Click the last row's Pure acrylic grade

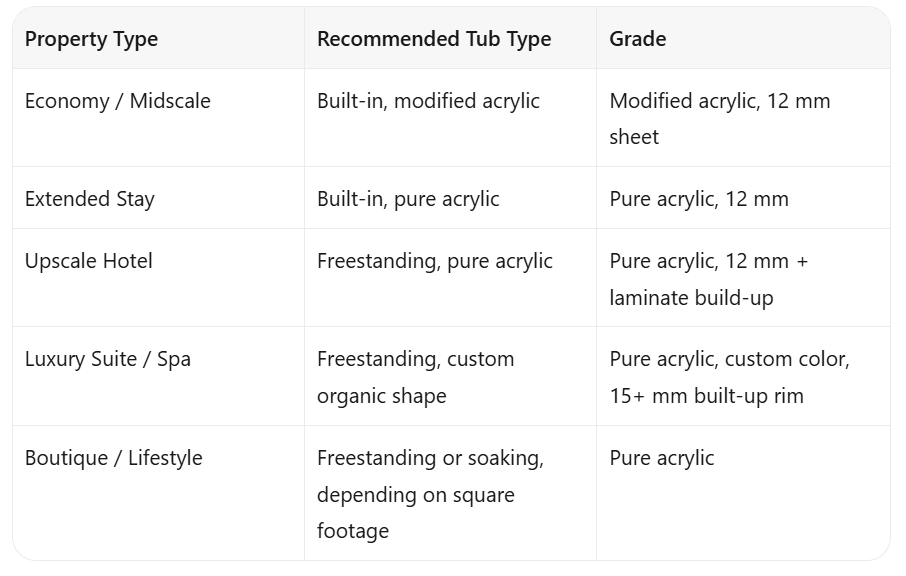point(662,458)
